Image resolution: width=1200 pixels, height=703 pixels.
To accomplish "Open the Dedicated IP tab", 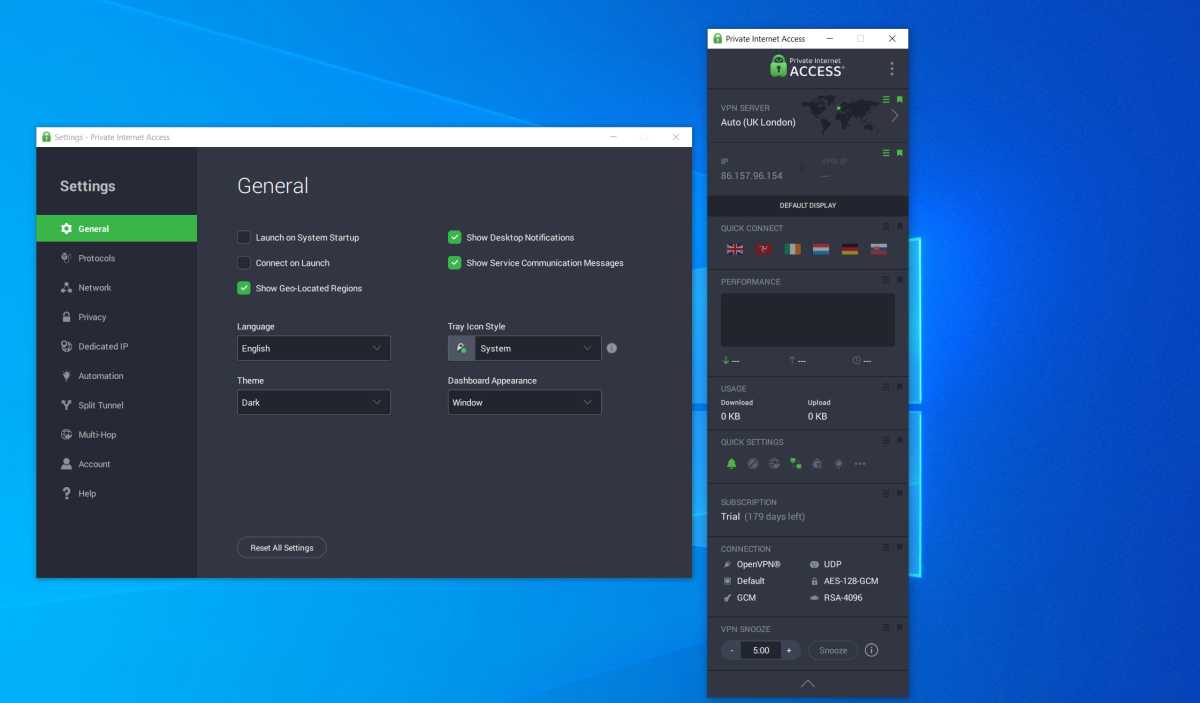I will 117,346.
